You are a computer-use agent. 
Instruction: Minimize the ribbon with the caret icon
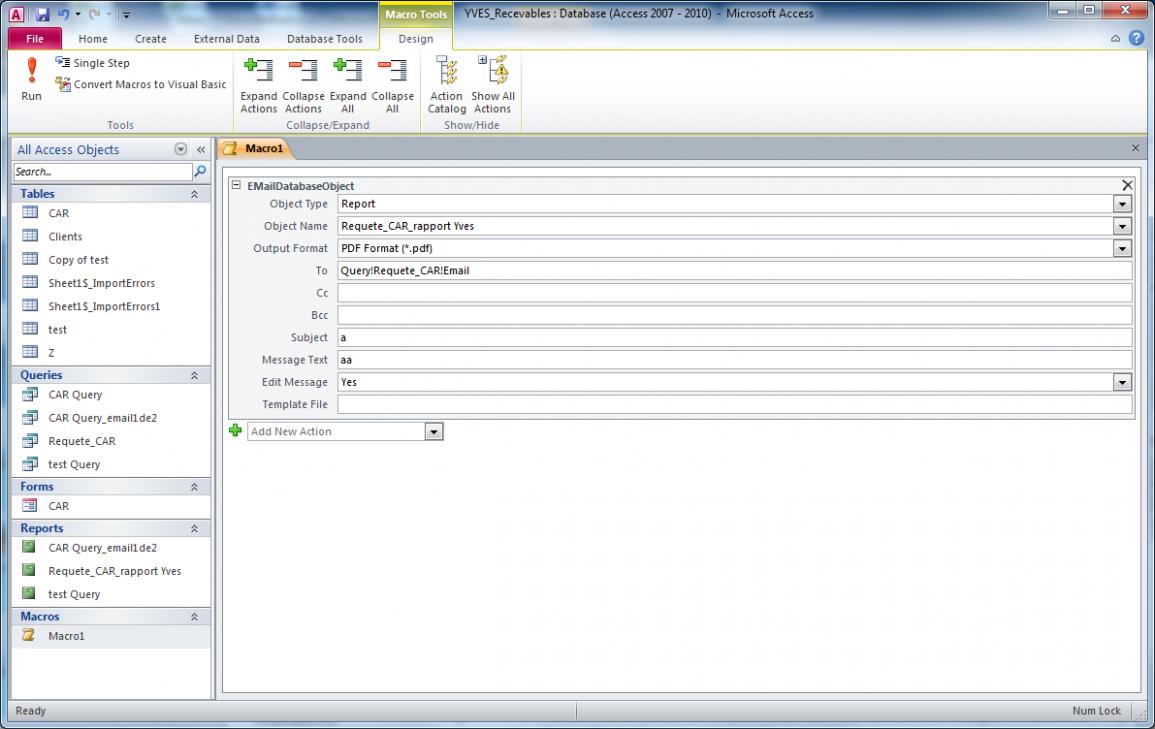(x=1115, y=39)
